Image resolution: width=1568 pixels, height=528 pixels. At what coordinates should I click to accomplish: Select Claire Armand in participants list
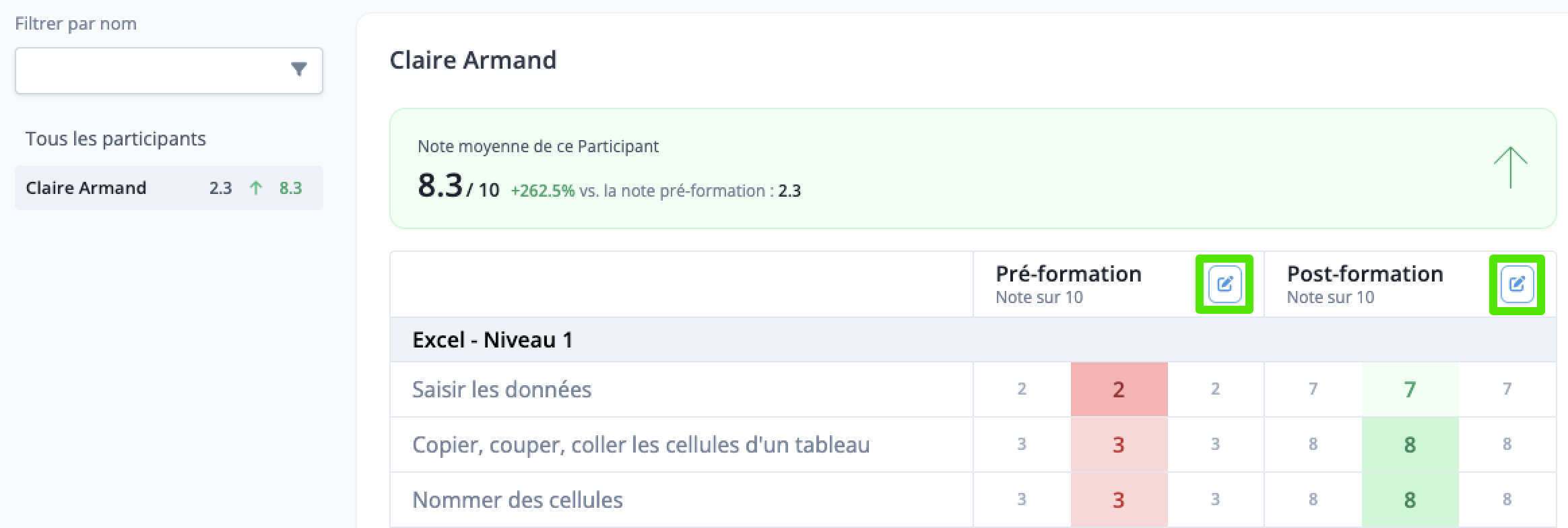coord(168,188)
